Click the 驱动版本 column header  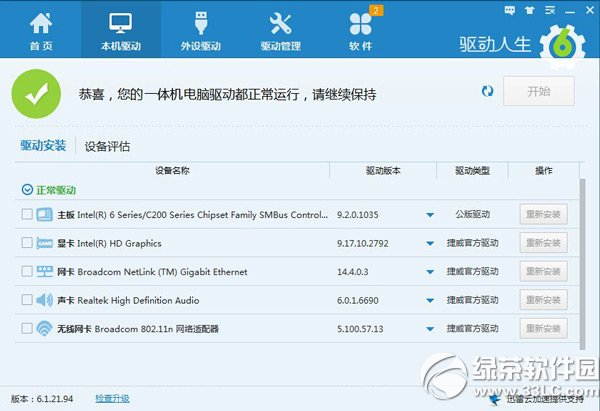pos(383,171)
